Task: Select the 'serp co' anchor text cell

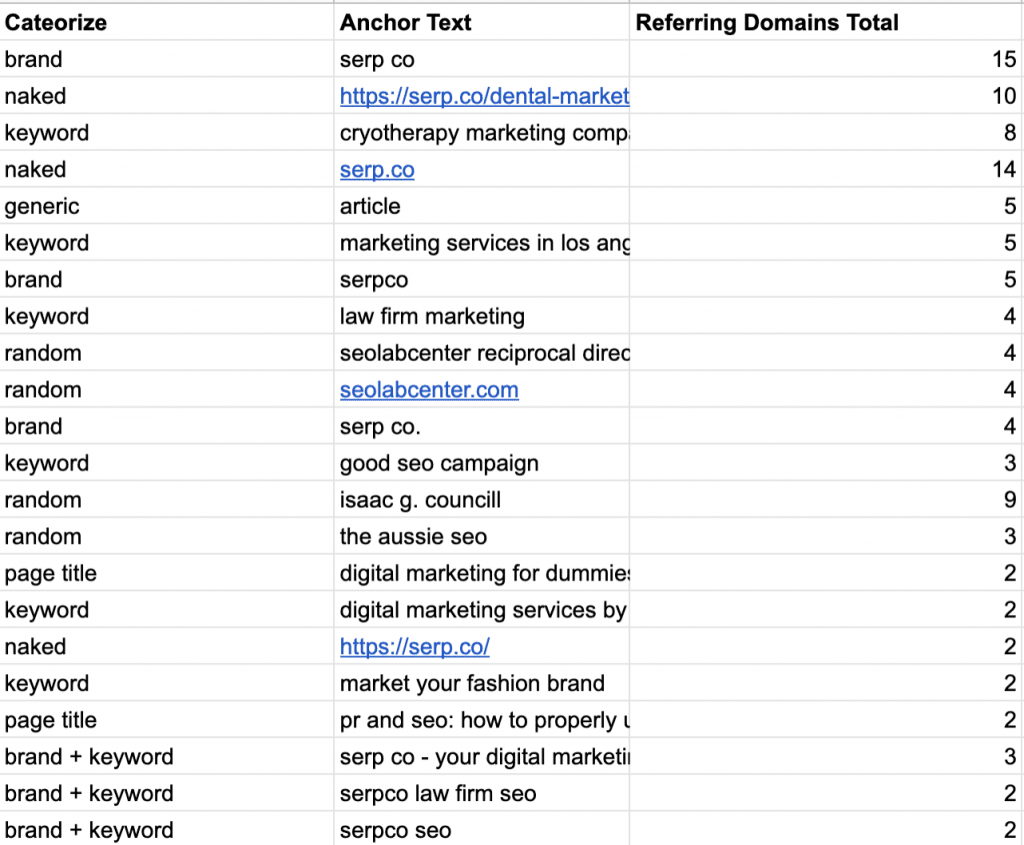Action: coord(481,59)
